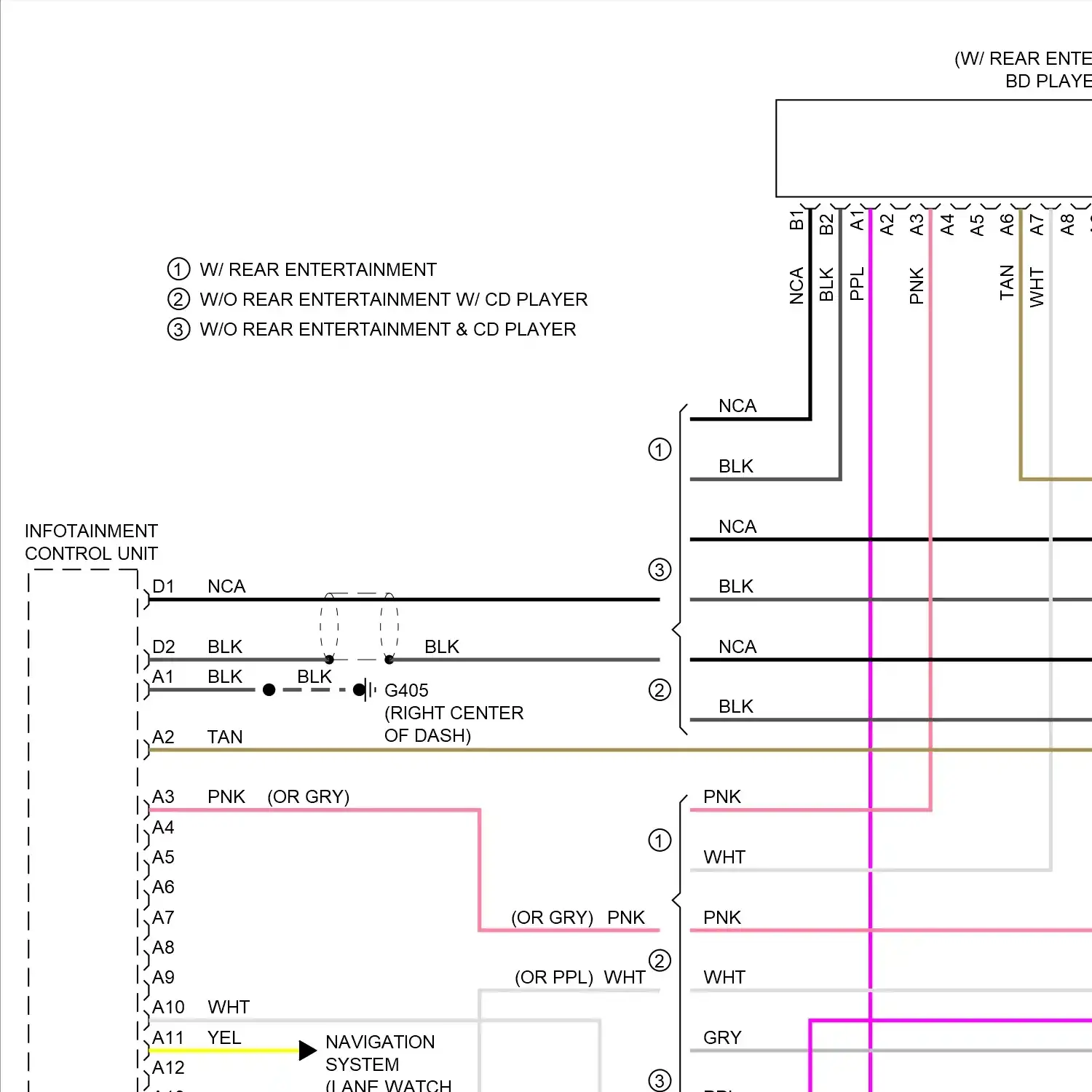Select pin A7 on the Infotainment Control Unit
1092x1092 pixels.
coord(163,917)
